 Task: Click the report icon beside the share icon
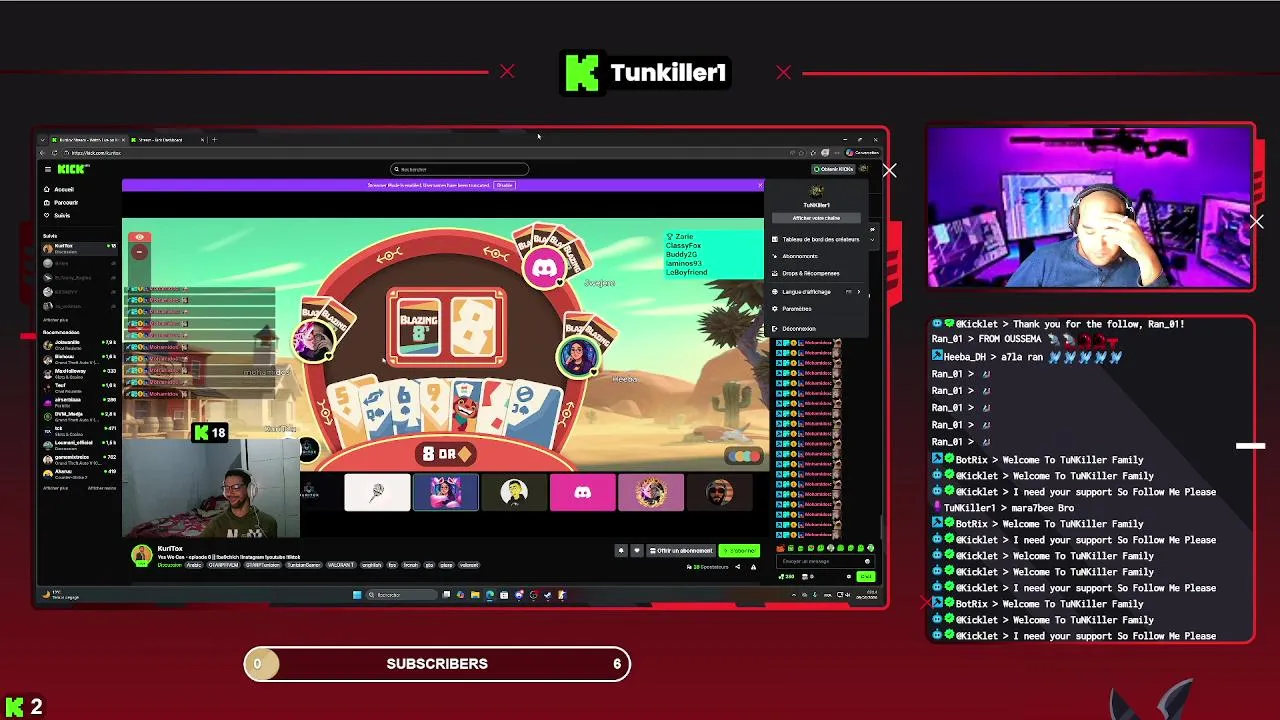tap(753, 567)
